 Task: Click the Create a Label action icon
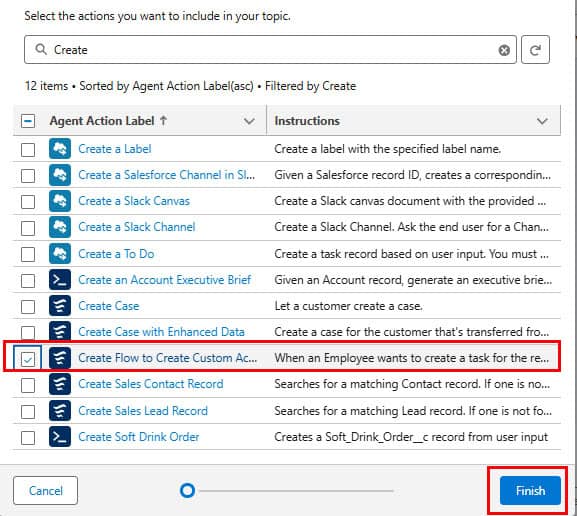click(x=60, y=149)
